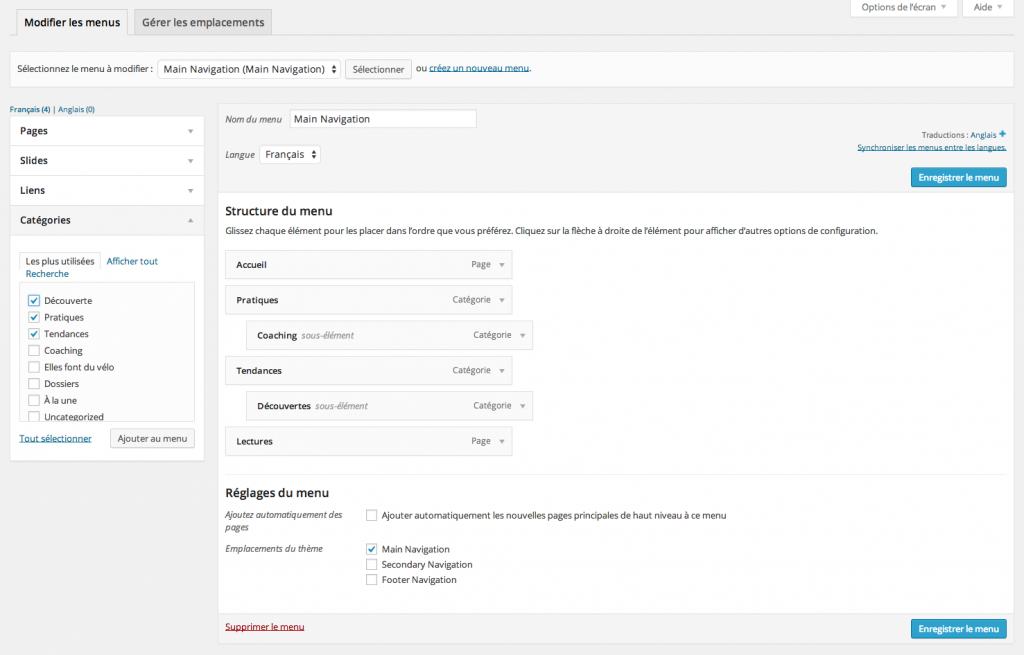Viewport: 1024px width, 655px height.
Task: Click the Nom du menu input field
Action: (383, 119)
